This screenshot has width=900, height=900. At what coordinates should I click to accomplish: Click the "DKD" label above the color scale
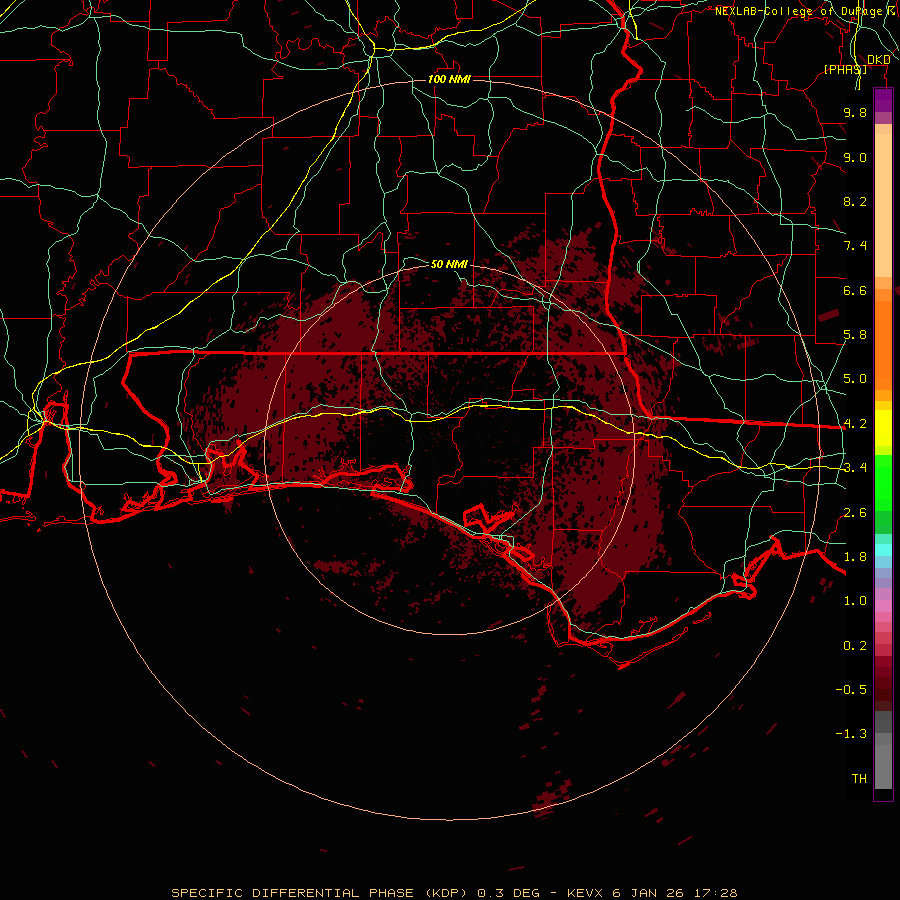pos(878,60)
